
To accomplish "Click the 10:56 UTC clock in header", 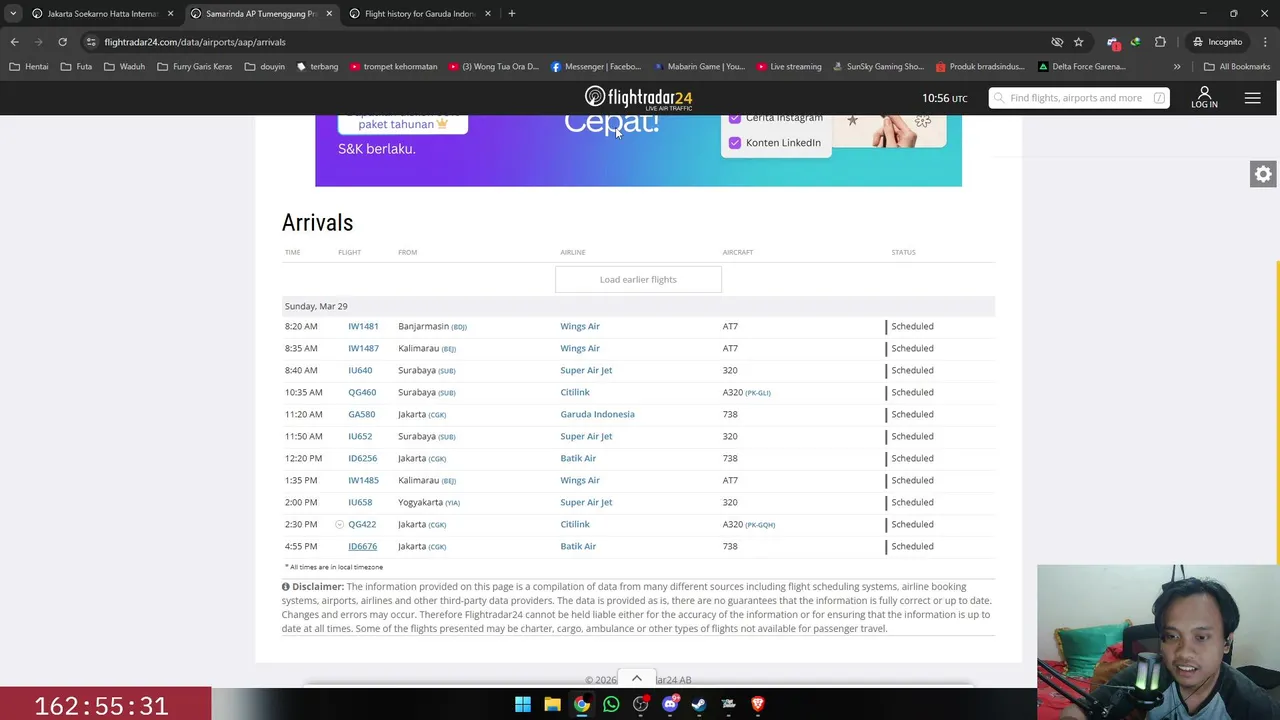I will pyautogui.click(x=944, y=98).
